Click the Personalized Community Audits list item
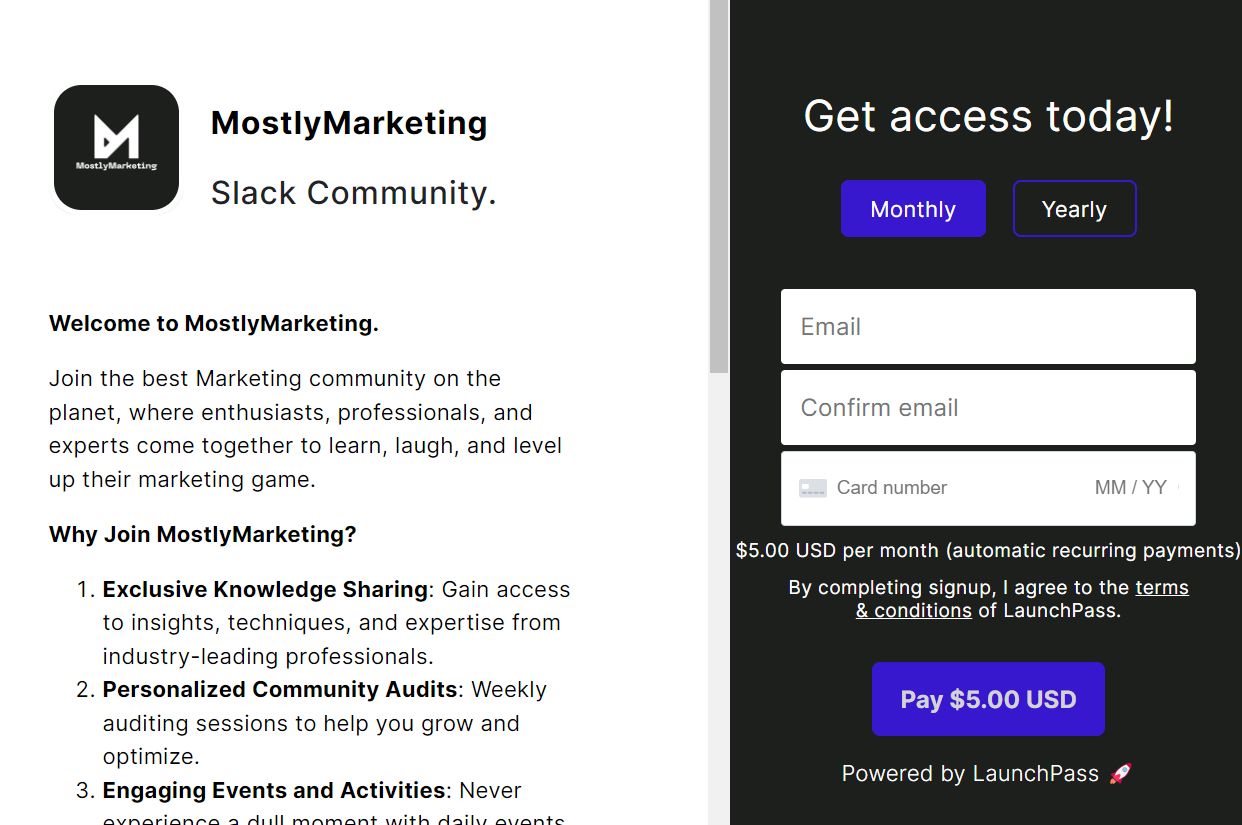 [325, 723]
